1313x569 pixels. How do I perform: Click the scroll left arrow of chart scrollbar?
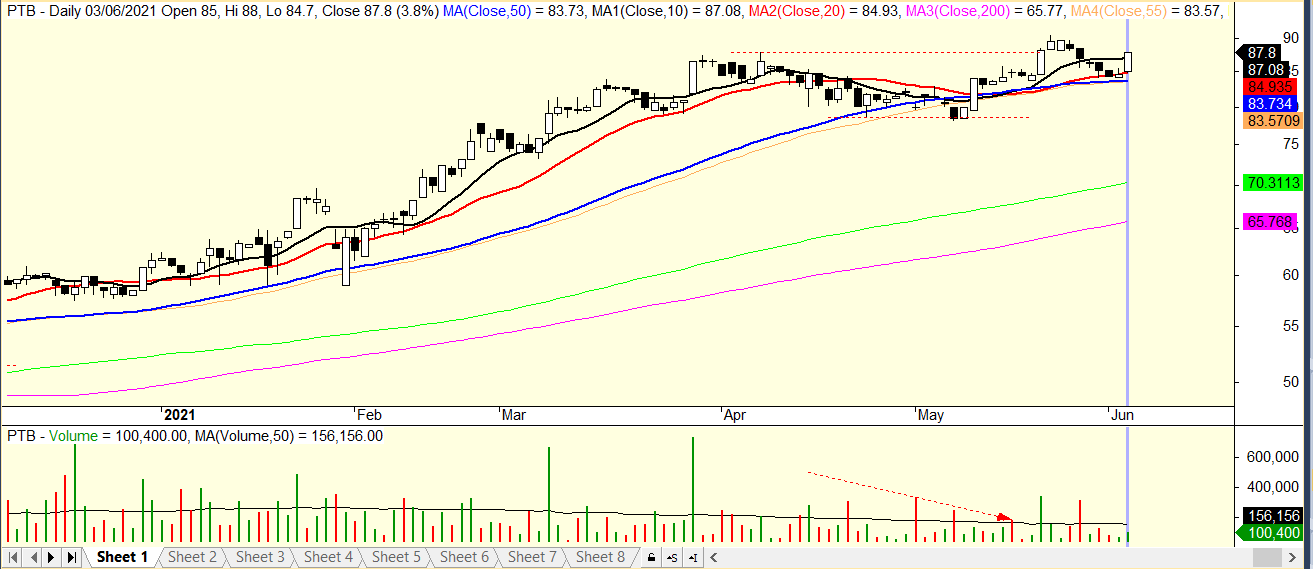[x=713, y=557]
